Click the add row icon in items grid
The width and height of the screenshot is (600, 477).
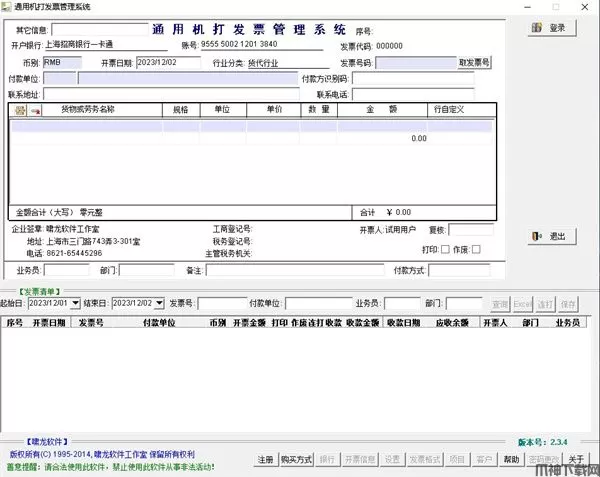[x=18, y=109]
